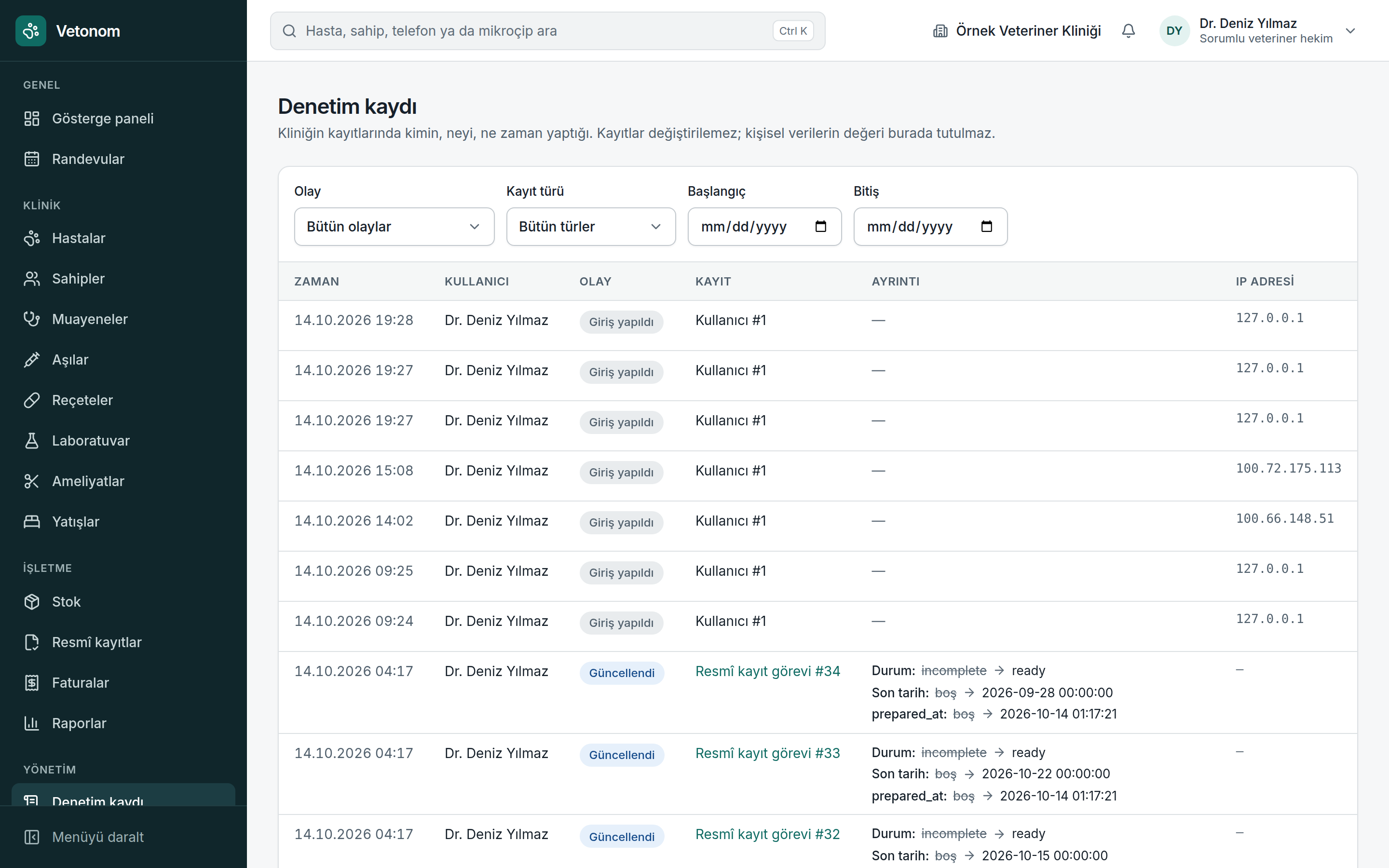Open Ameliyatlar scissors icon
This screenshot has height=868, width=1389.
coord(31,481)
